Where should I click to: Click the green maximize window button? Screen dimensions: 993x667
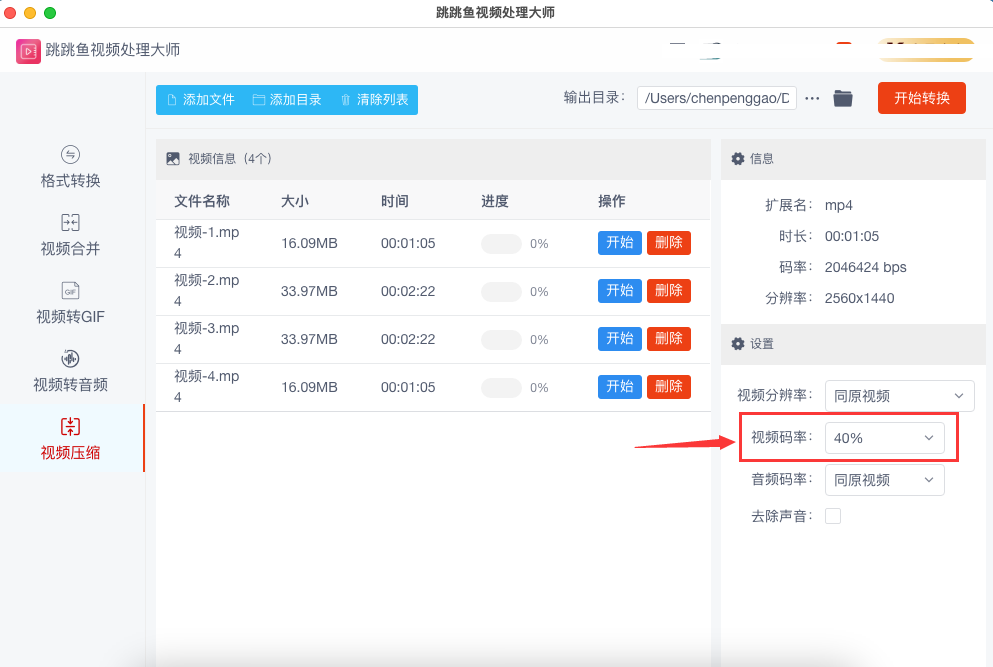pyautogui.click(x=50, y=13)
